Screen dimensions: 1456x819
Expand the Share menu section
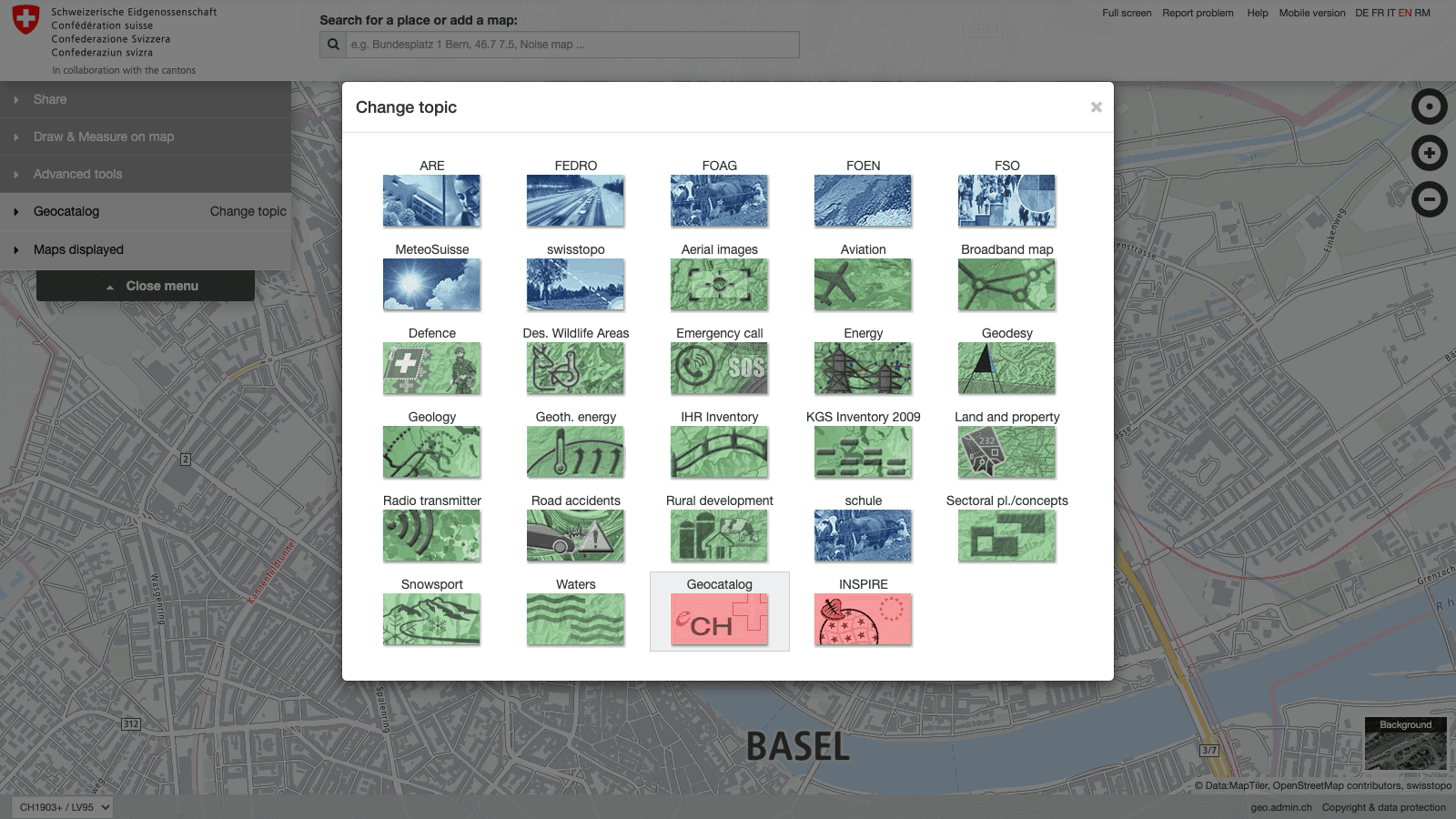point(146,99)
